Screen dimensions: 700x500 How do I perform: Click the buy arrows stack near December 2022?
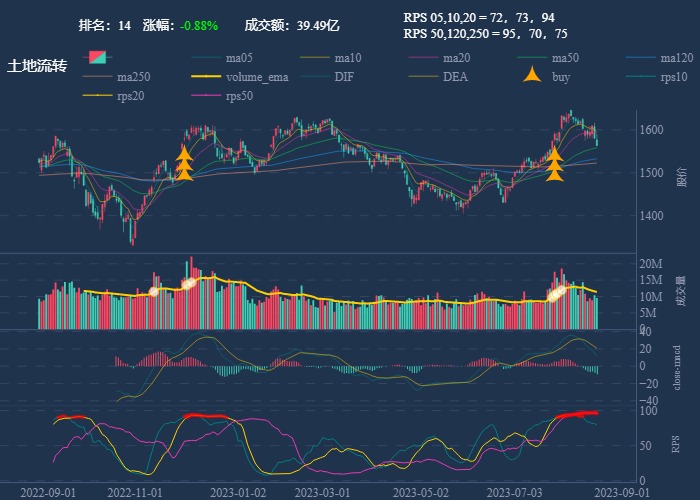pos(184,164)
